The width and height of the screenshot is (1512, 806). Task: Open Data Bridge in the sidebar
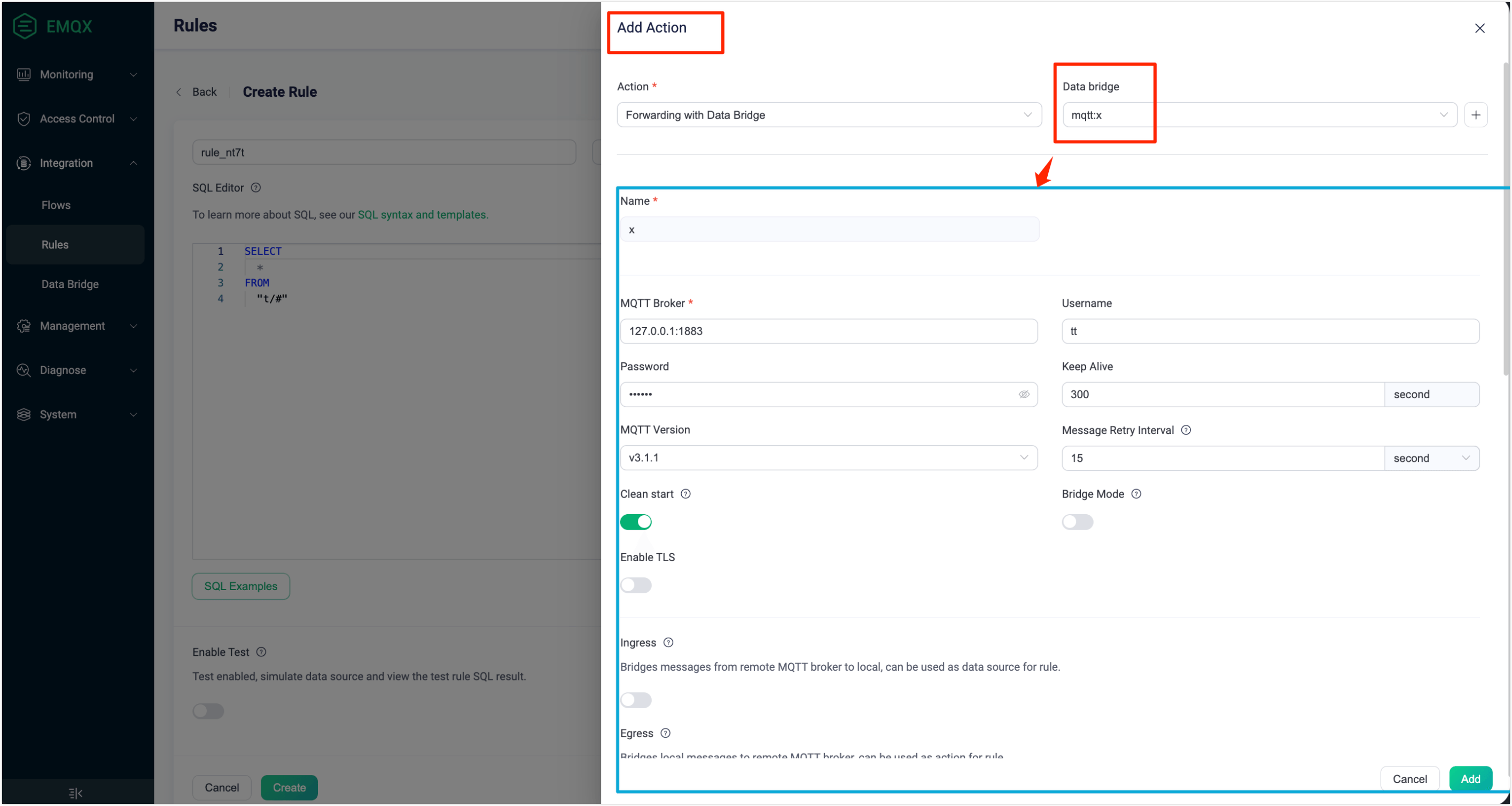click(x=70, y=284)
